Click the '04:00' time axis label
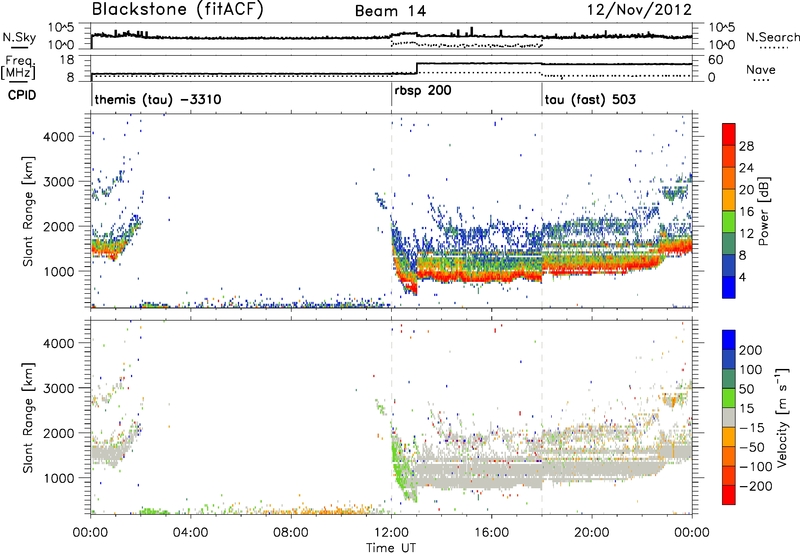The image size is (800, 554). tap(191, 533)
